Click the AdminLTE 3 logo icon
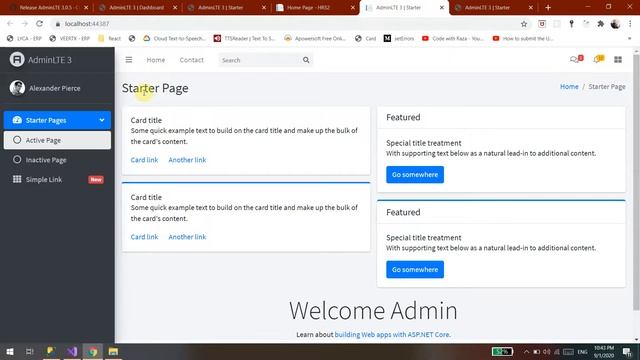 pos(17,60)
